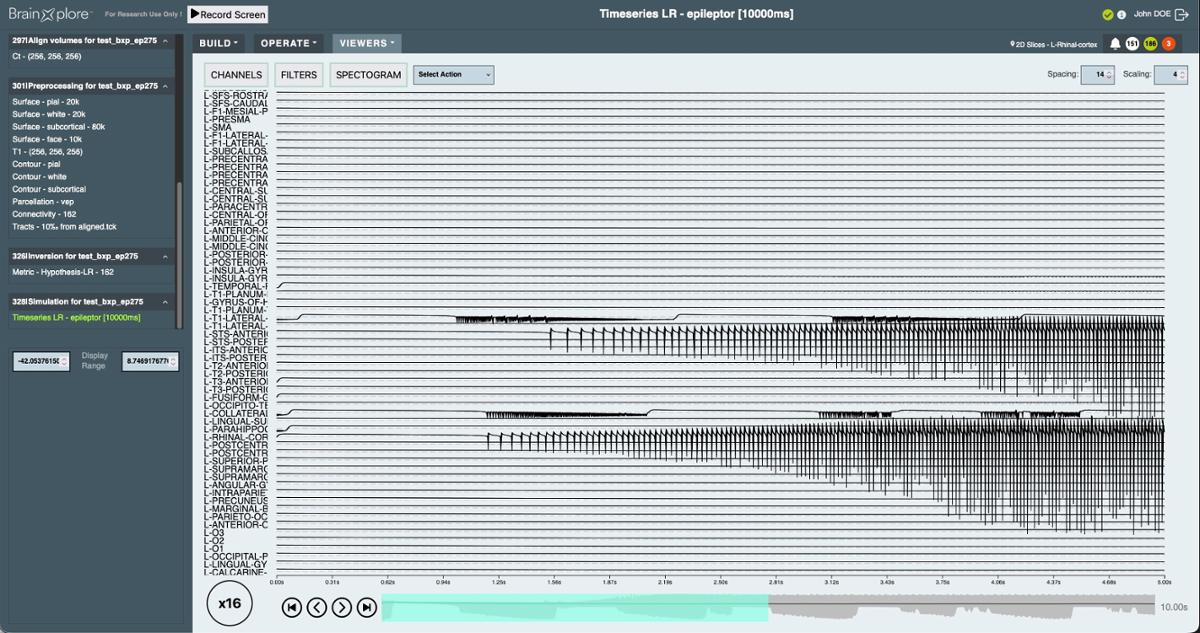Select Surface - subcortical - 80k
This screenshot has width=1200, height=633.
(x=58, y=127)
